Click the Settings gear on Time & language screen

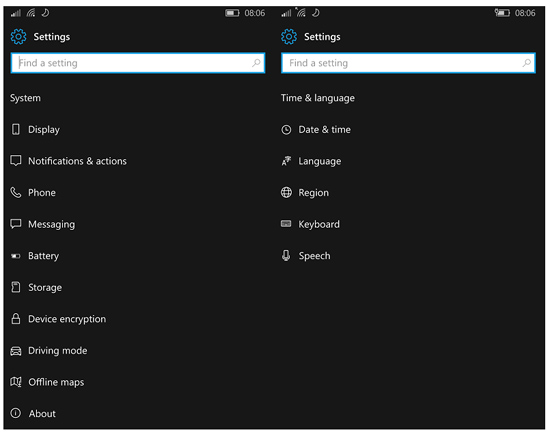pyautogui.click(x=289, y=36)
